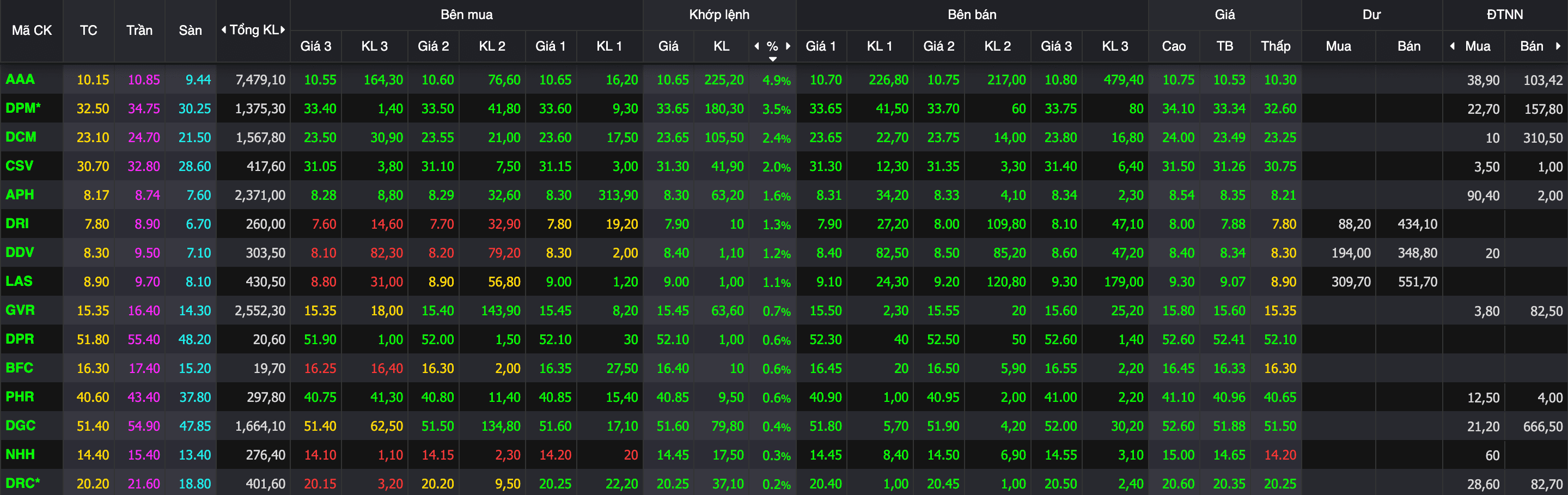
Task: Click the Bên mua group header
Action: click(x=466, y=15)
